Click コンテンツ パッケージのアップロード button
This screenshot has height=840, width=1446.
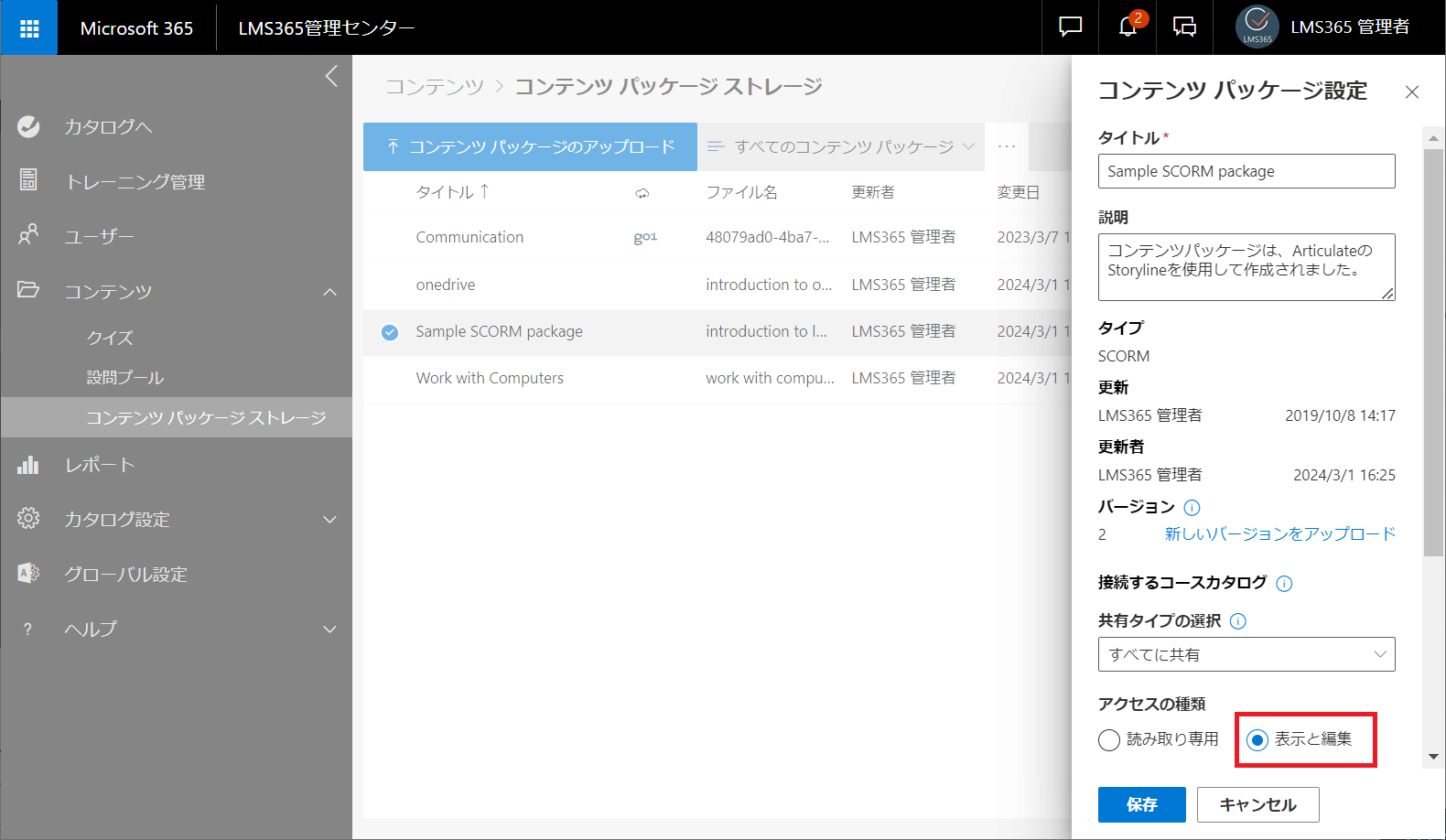click(530, 146)
